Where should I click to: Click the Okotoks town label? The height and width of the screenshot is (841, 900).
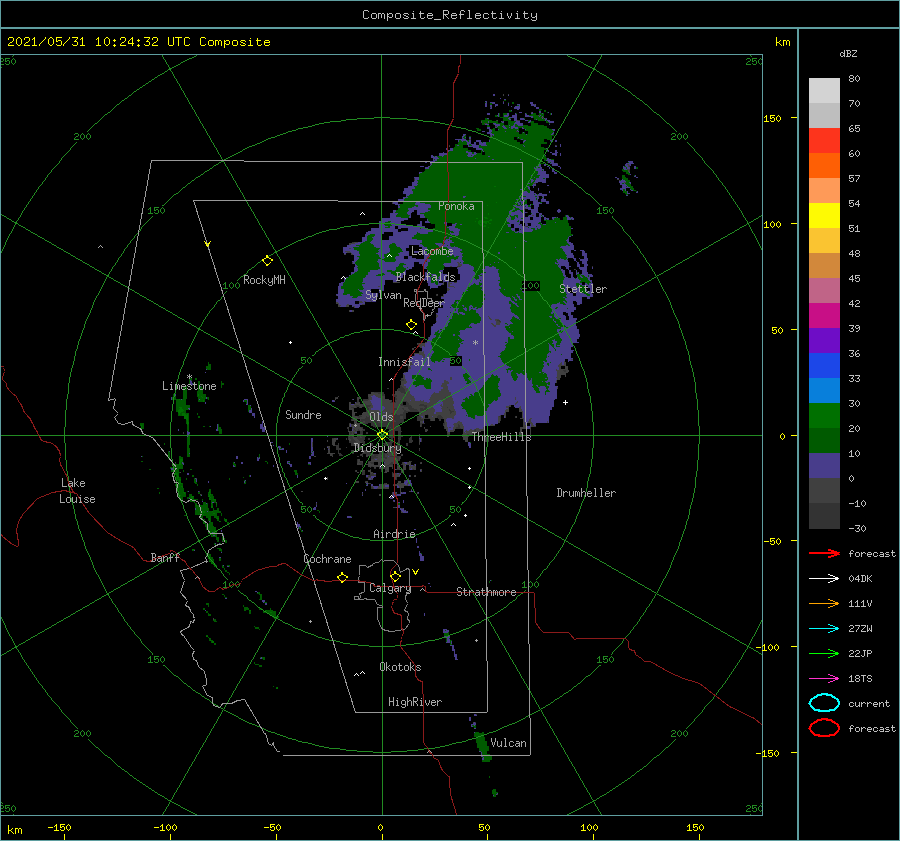(400, 666)
